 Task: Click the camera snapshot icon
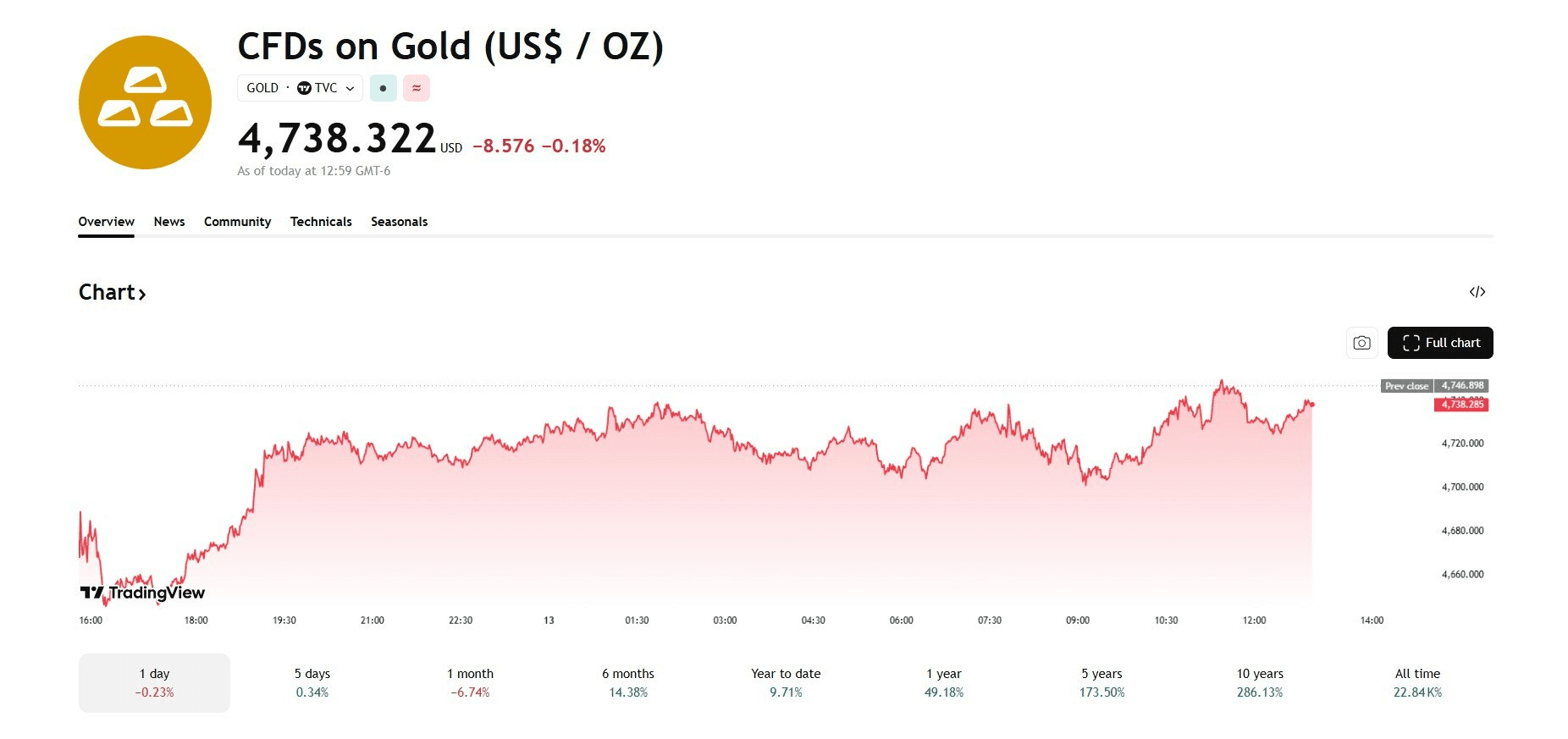(1361, 343)
